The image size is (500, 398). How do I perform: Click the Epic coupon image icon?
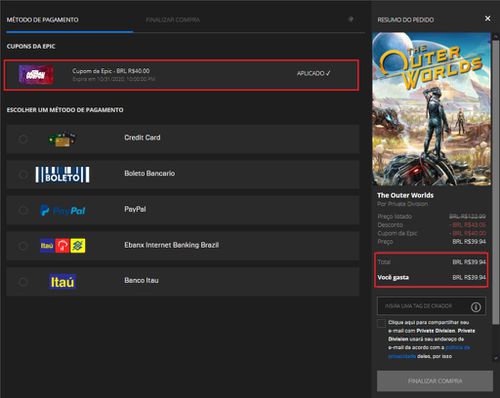(x=36, y=75)
